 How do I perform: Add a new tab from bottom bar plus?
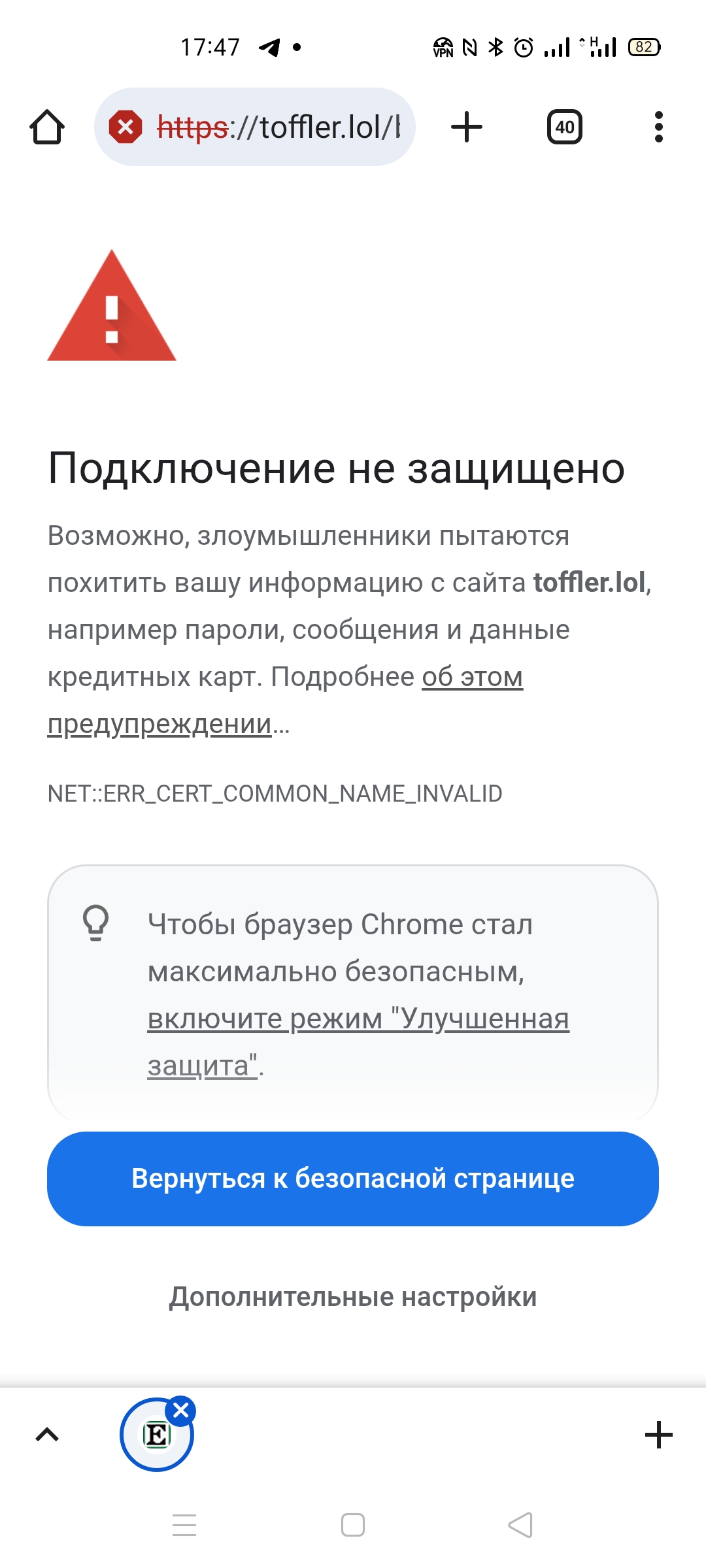click(x=658, y=1435)
